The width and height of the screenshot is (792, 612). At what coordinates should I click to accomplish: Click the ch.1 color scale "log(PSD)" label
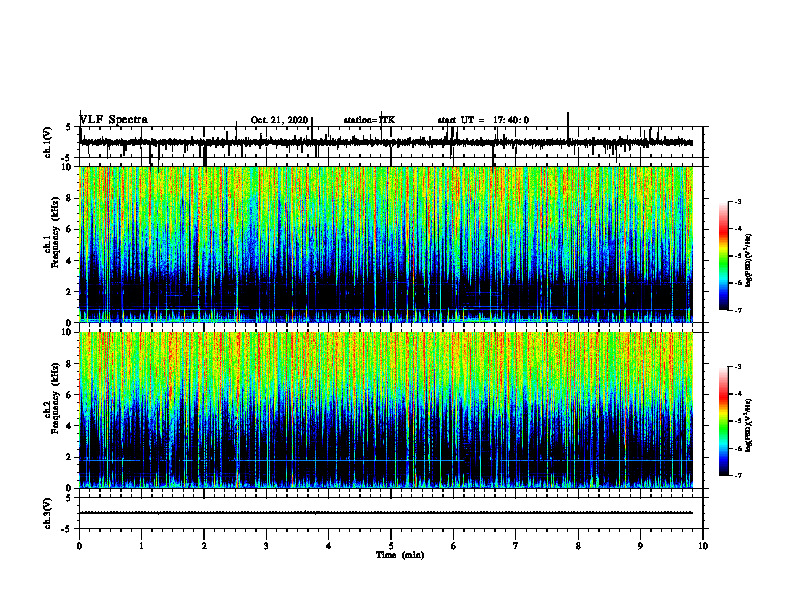pos(749,261)
